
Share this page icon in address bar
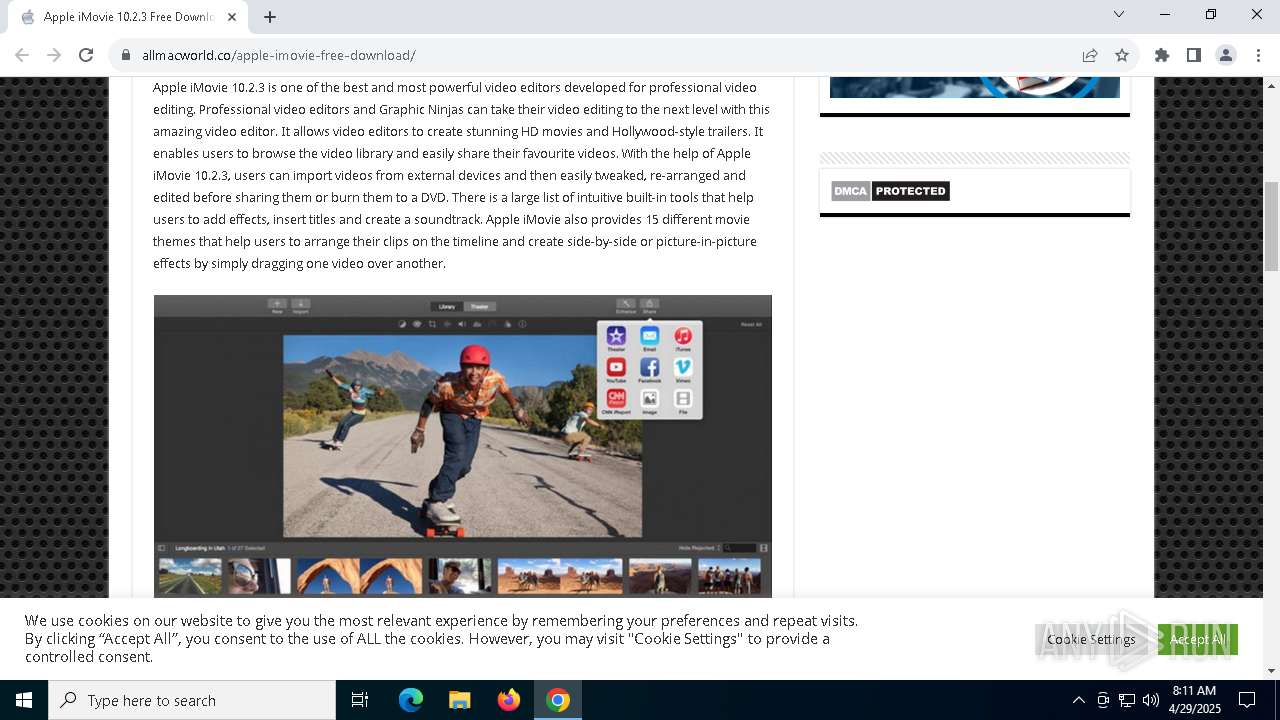coord(1090,55)
